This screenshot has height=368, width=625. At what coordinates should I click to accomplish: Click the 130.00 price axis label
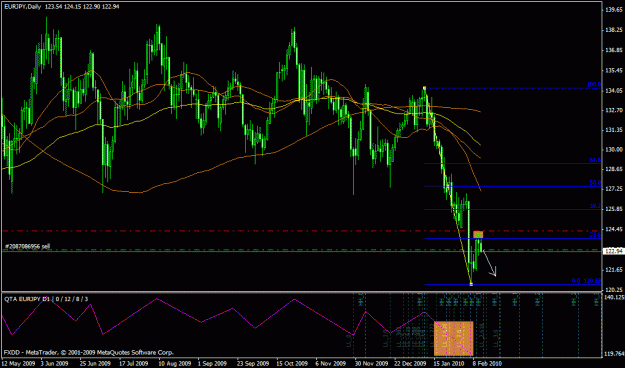[x=613, y=150]
